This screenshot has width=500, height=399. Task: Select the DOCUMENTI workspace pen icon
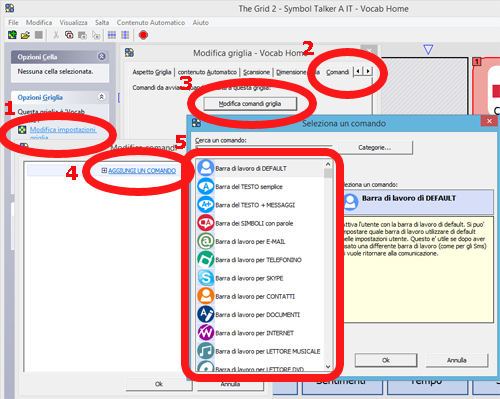(206, 314)
